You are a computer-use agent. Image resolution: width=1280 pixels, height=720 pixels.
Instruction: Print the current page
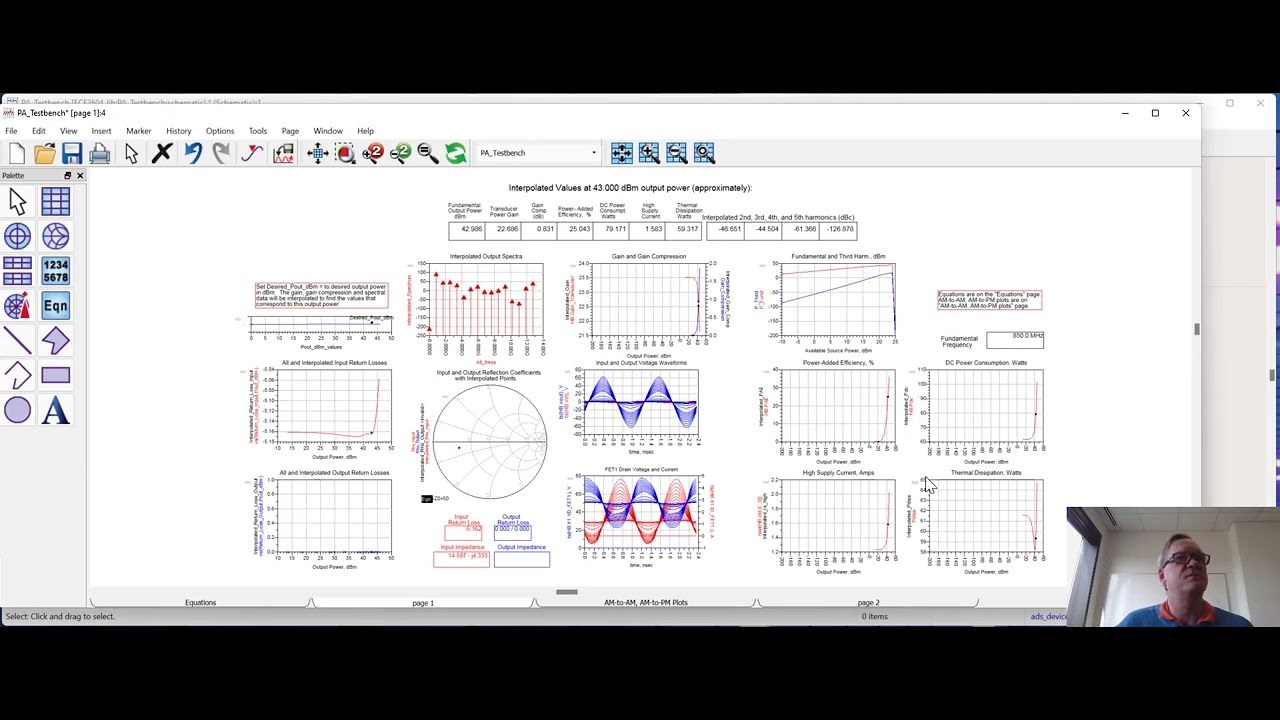click(99, 153)
